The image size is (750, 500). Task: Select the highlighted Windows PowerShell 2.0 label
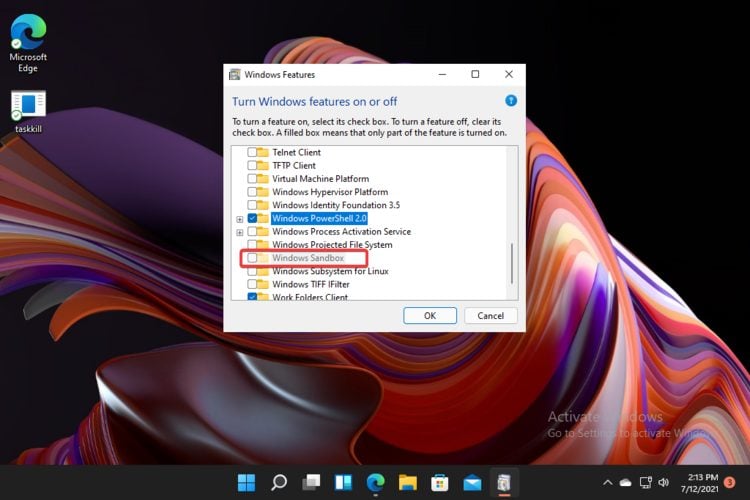[319, 218]
